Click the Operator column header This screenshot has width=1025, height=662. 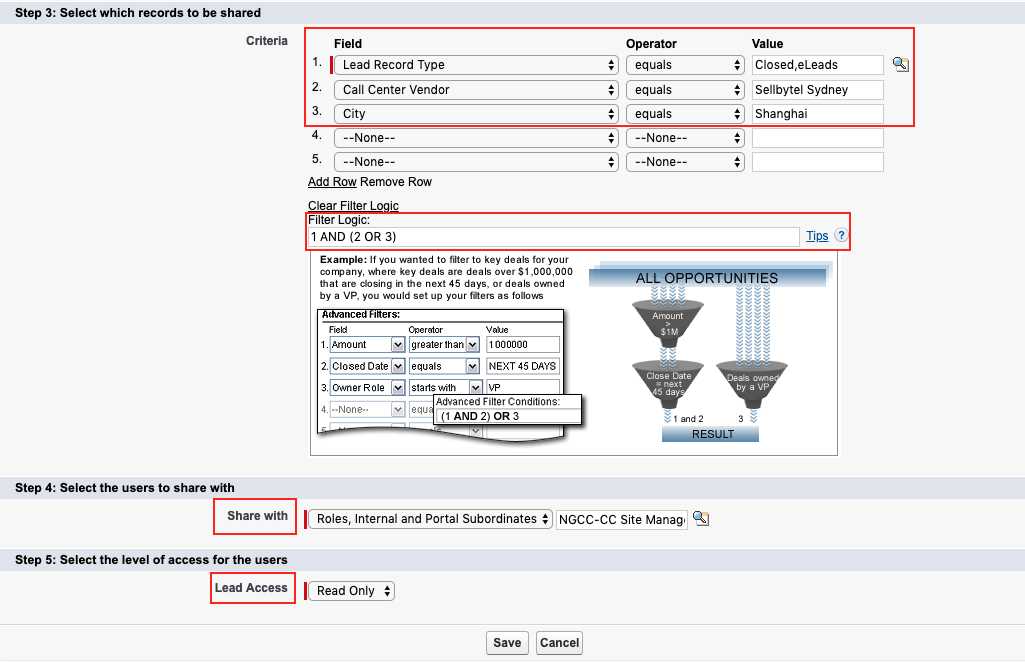click(651, 44)
